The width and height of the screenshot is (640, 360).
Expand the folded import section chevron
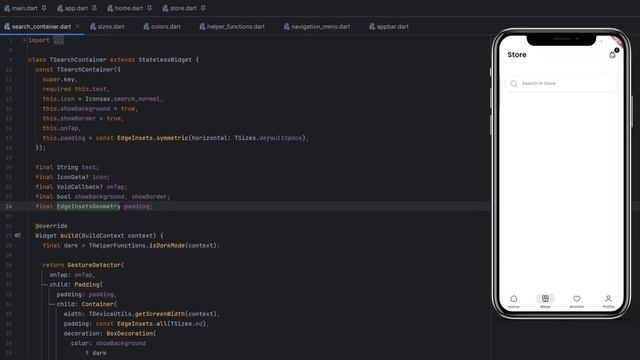[24, 40]
